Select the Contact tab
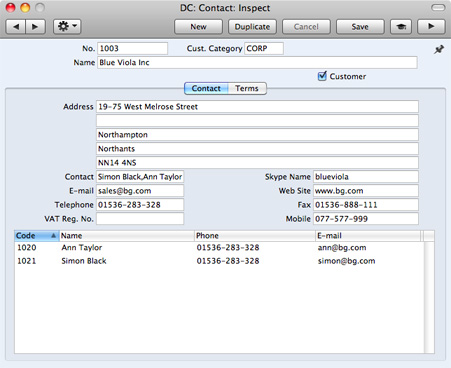Screen dimensions: 451x368 pyautogui.click(x=206, y=88)
